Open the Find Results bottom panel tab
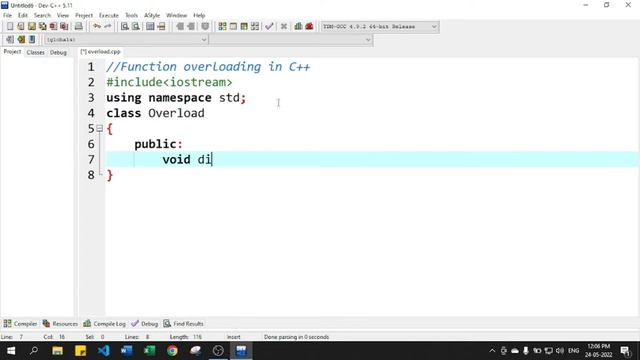This screenshot has width=640, height=360. 183,324
